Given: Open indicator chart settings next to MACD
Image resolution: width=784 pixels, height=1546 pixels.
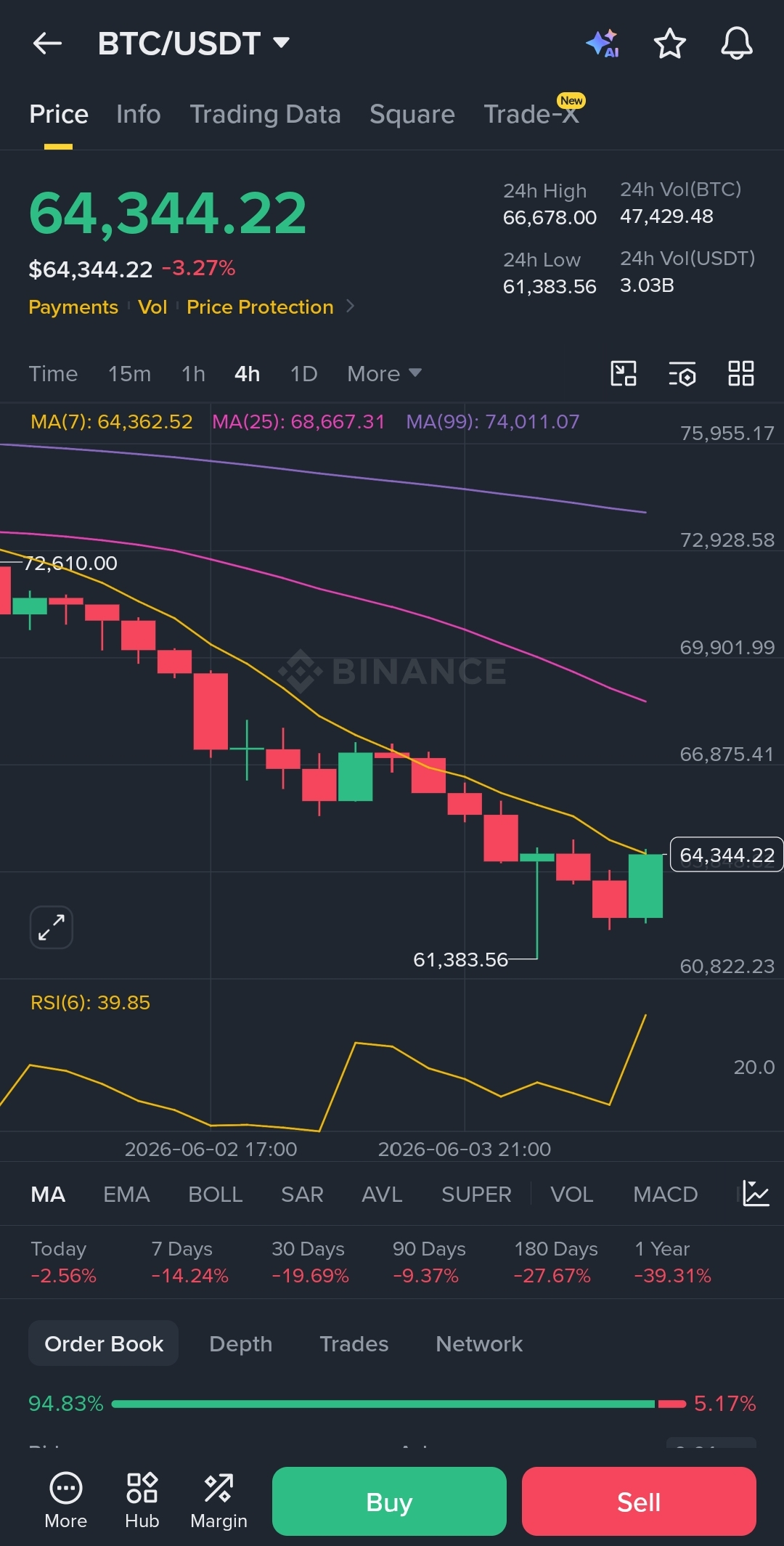Looking at the screenshot, I should pos(756,1194).
